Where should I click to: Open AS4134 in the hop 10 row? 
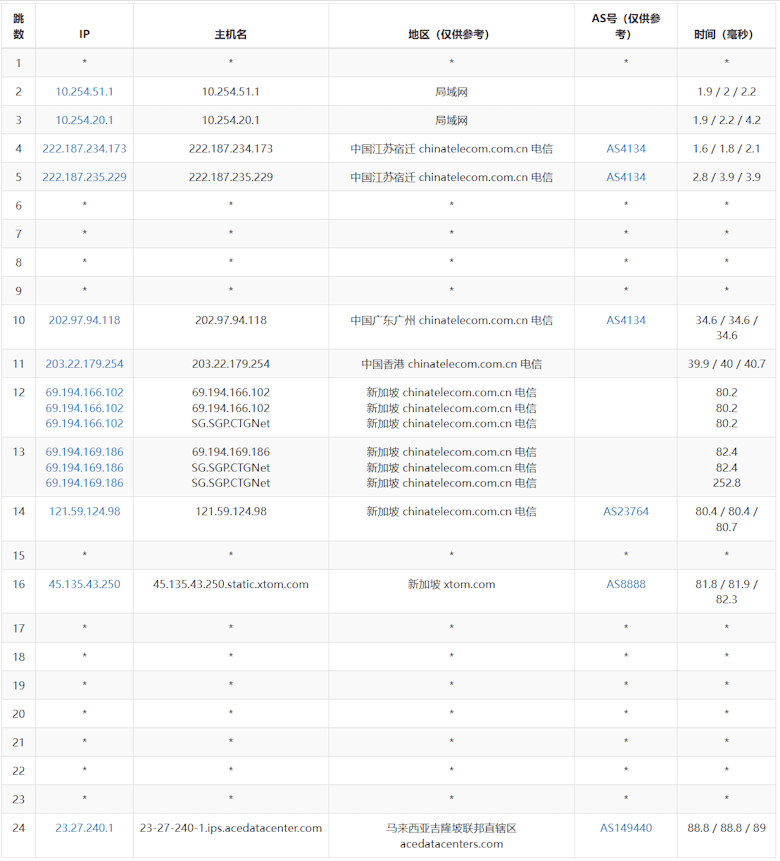[x=626, y=321]
